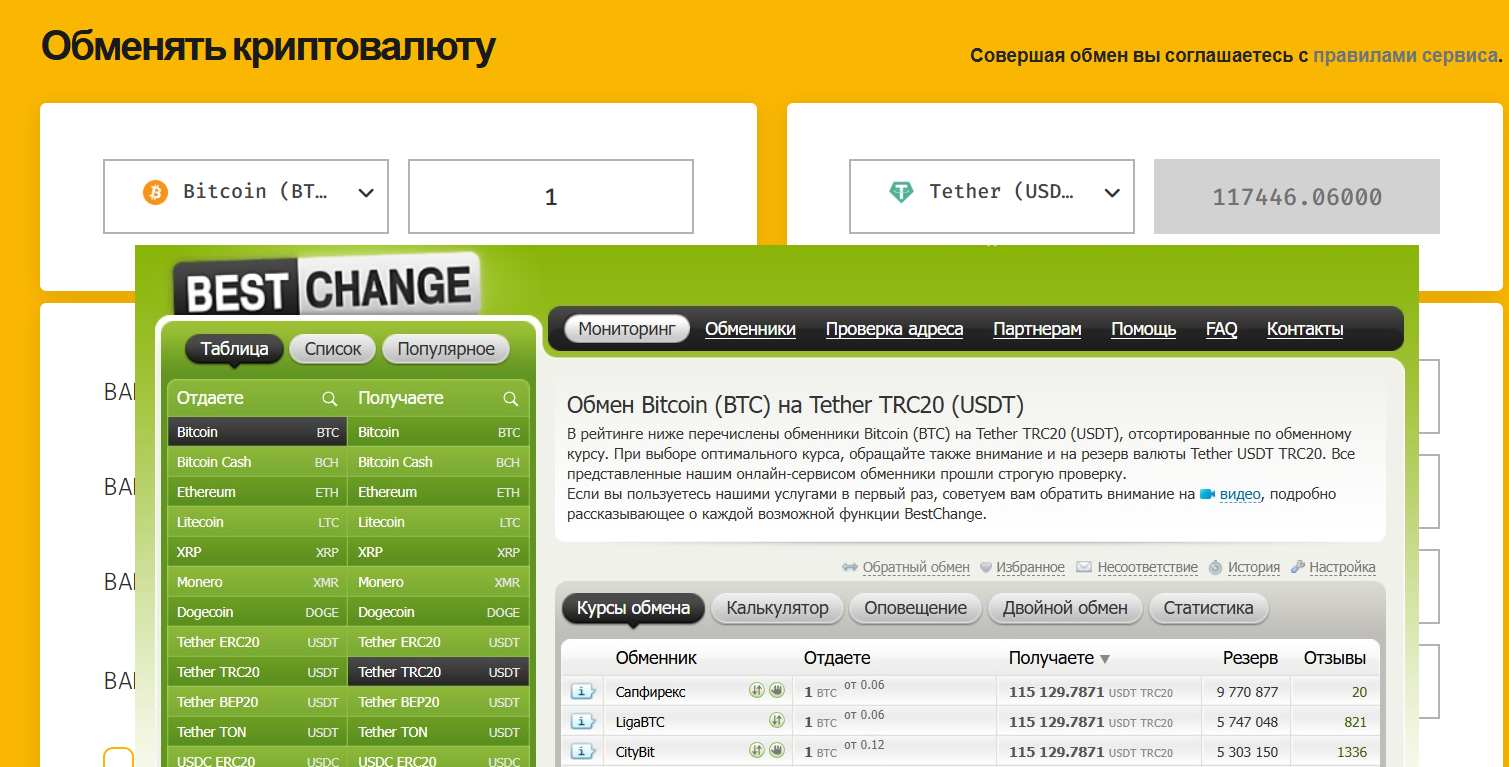Click the video camera icon in description
The height and width of the screenshot is (767, 1509).
click(x=1207, y=494)
